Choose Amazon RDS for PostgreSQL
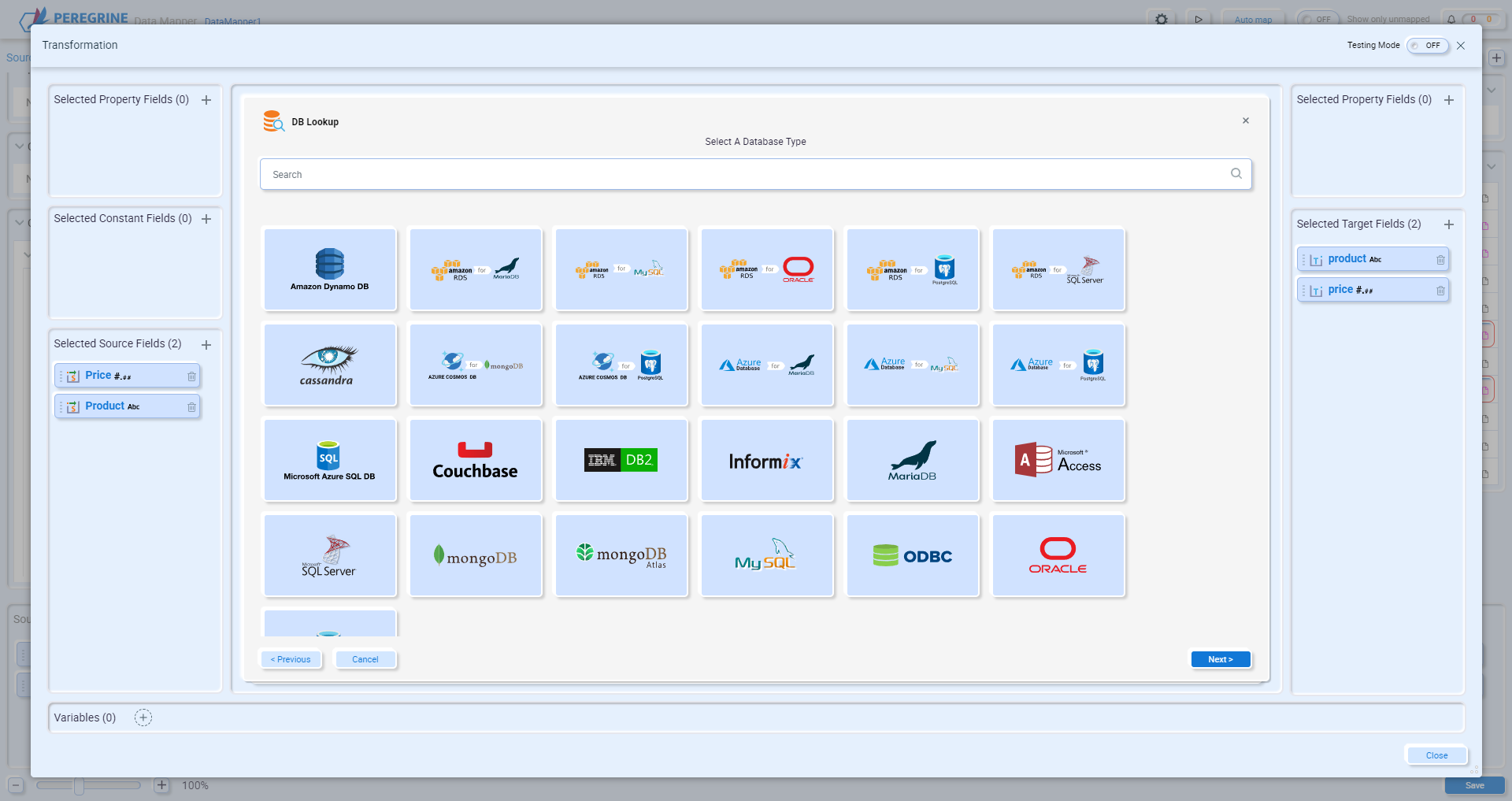The height and width of the screenshot is (801, 1512). pyautogui.click(x=913, y=269)
